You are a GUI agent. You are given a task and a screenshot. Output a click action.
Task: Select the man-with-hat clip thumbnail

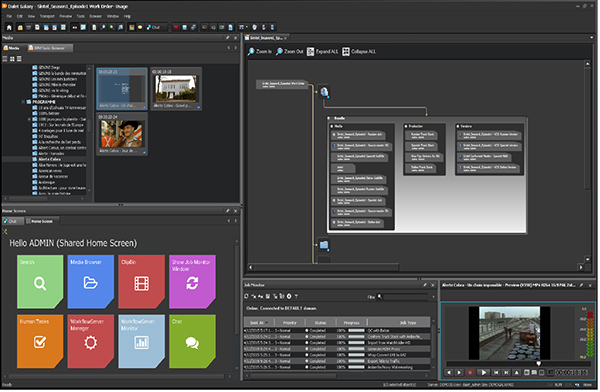point(122,134)
